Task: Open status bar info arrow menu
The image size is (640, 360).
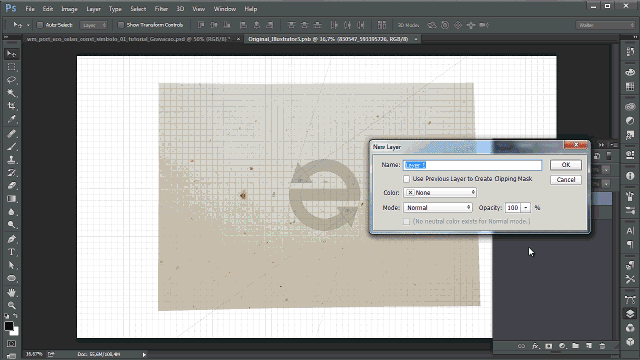Action: tap(144, 354)
